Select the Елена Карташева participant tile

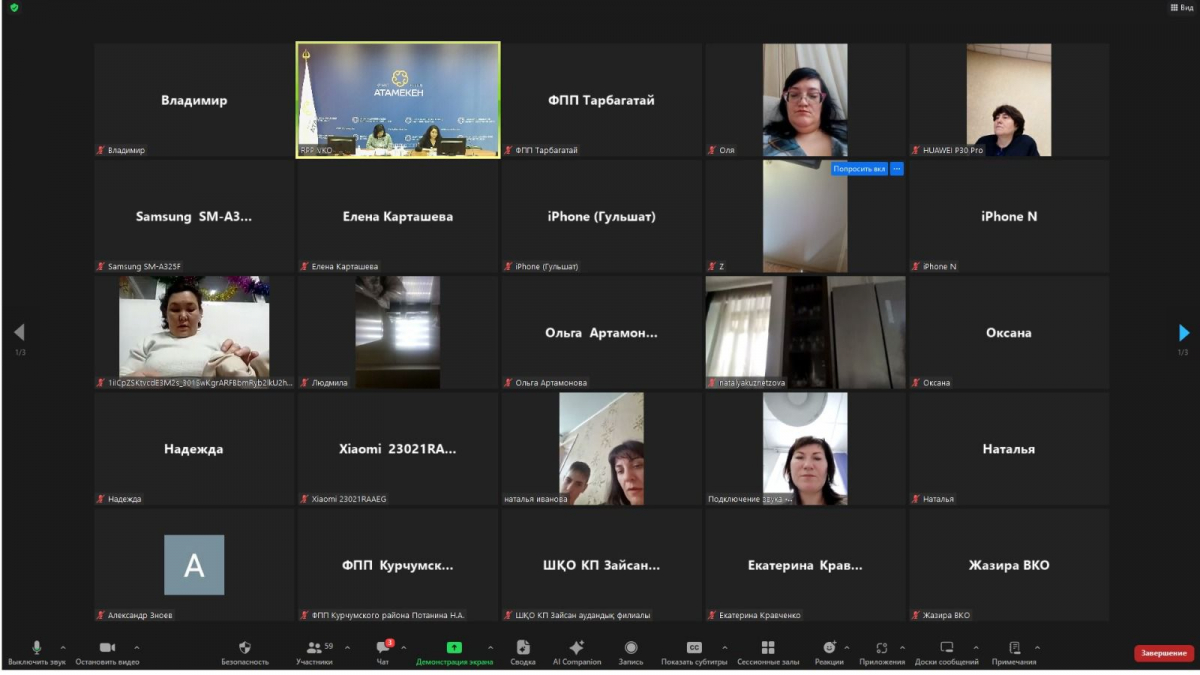click(x=398, y=216)
